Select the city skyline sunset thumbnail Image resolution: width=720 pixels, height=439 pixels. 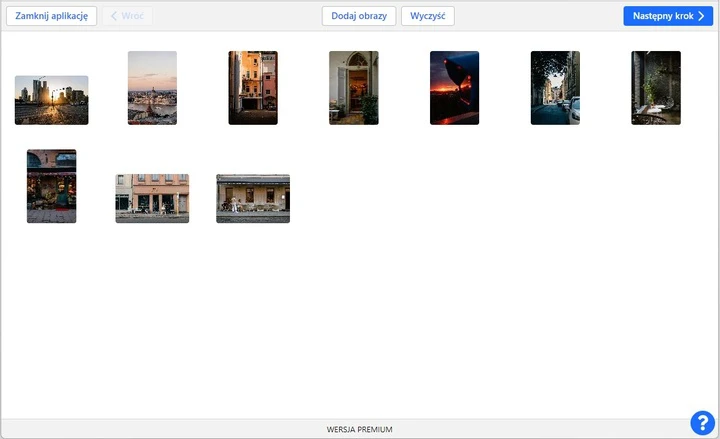point(51,100)
